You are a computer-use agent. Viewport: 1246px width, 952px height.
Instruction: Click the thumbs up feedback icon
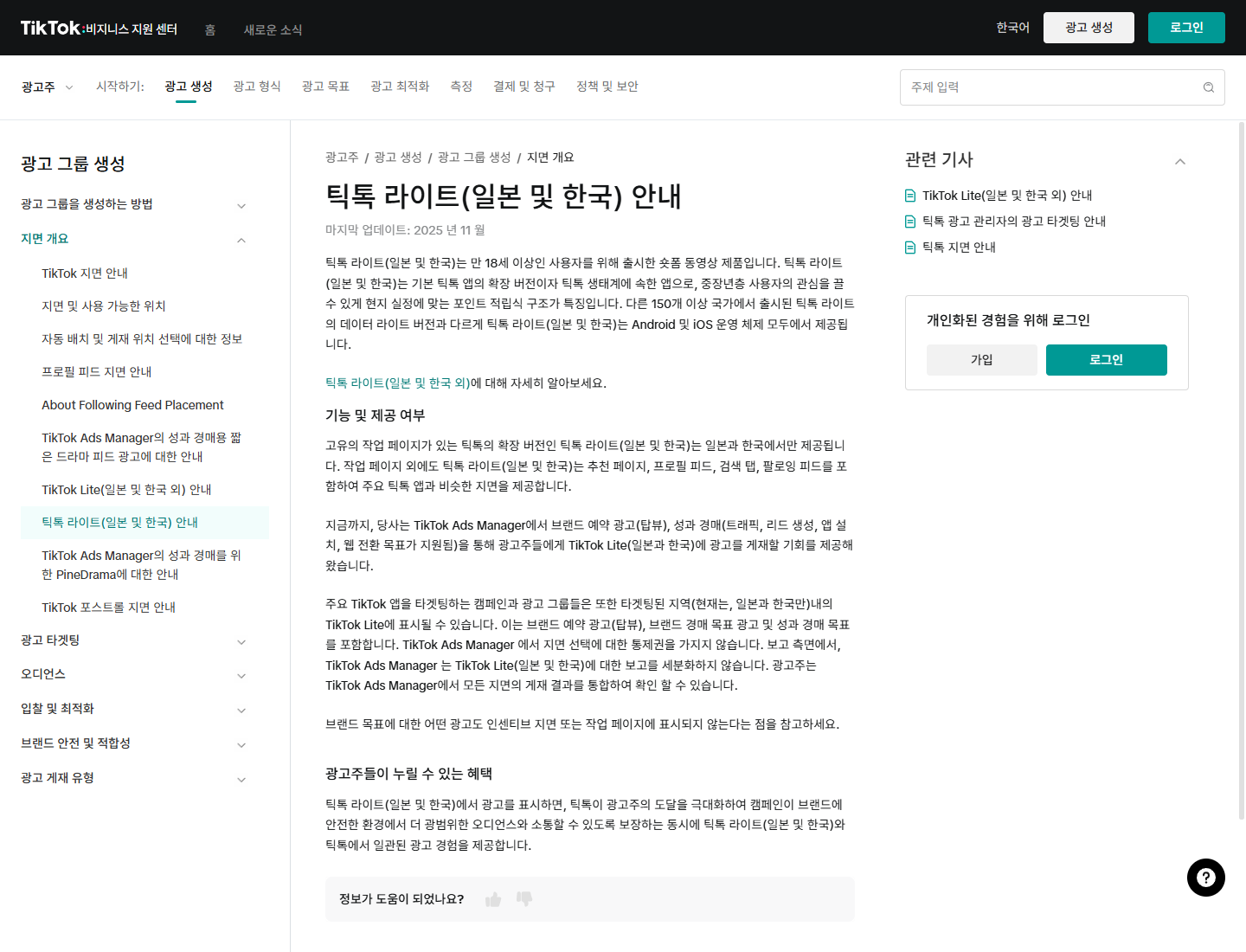tap(493, 899)
